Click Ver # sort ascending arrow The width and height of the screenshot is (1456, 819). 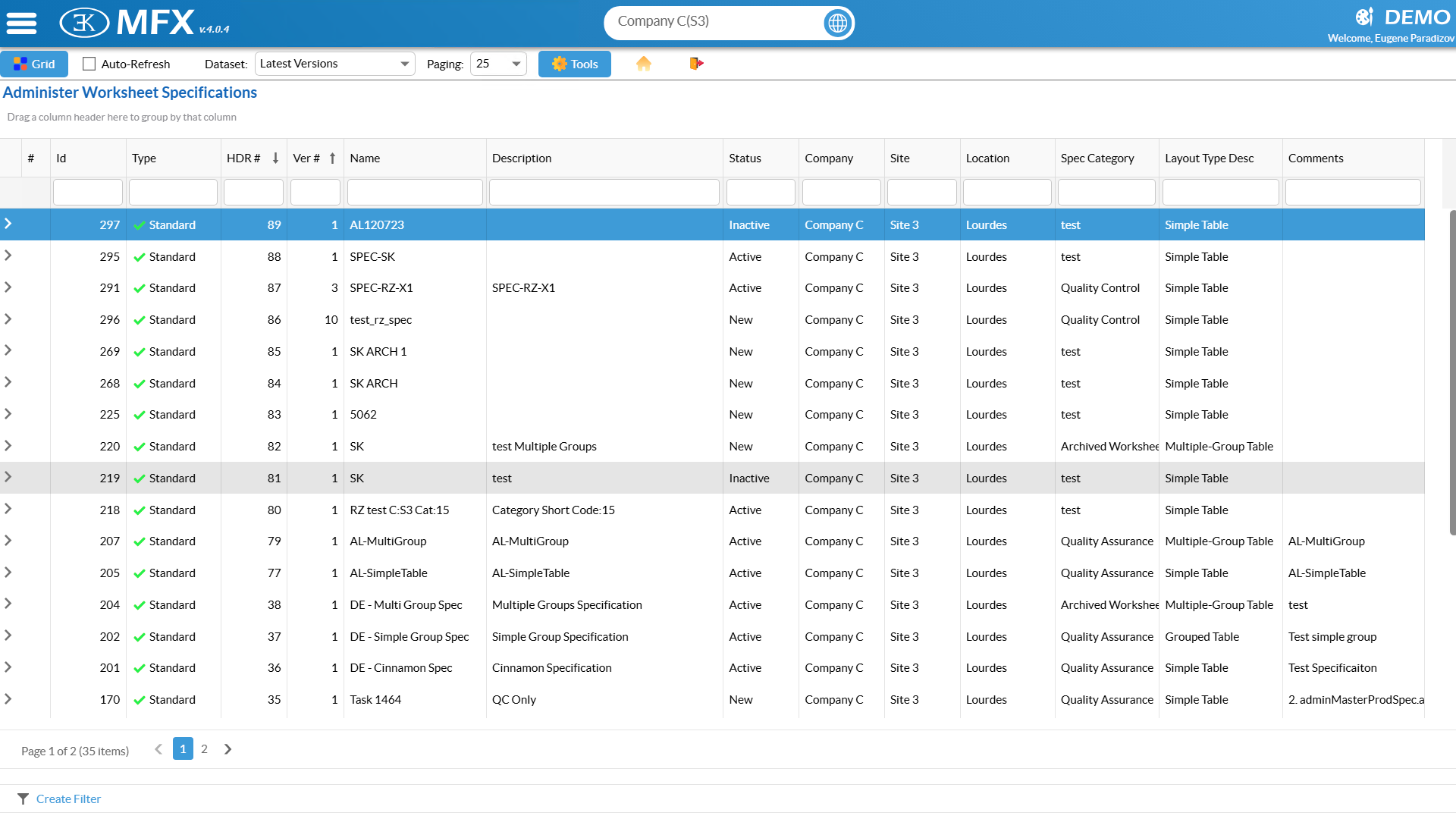point(332,158)
